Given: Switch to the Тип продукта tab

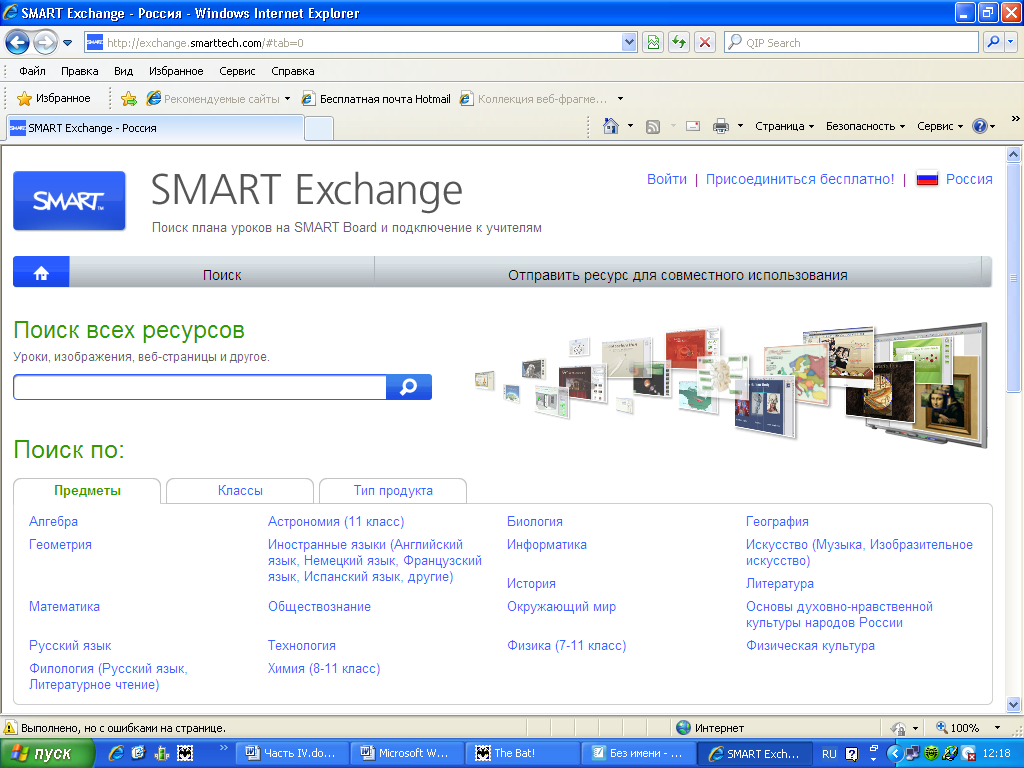Looking at the screenshot, I should coord(393,490).
